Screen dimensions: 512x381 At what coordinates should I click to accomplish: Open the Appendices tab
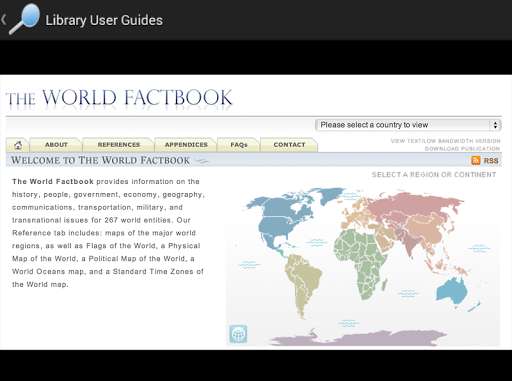click(x=186, y=145)
